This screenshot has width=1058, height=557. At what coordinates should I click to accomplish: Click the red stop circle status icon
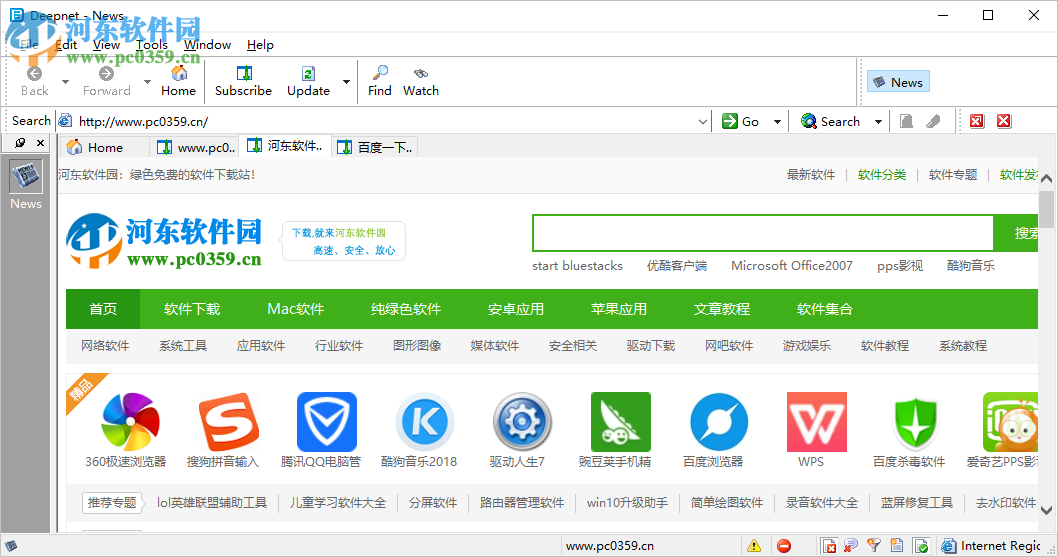(783, 546)
